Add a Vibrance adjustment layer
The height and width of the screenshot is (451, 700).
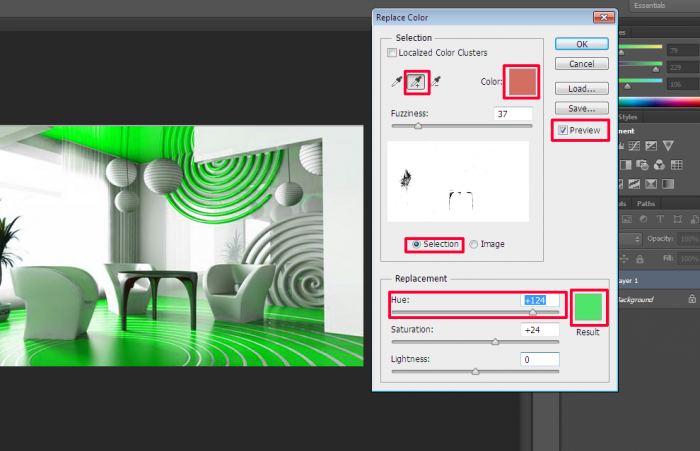(x=668, y=146)
